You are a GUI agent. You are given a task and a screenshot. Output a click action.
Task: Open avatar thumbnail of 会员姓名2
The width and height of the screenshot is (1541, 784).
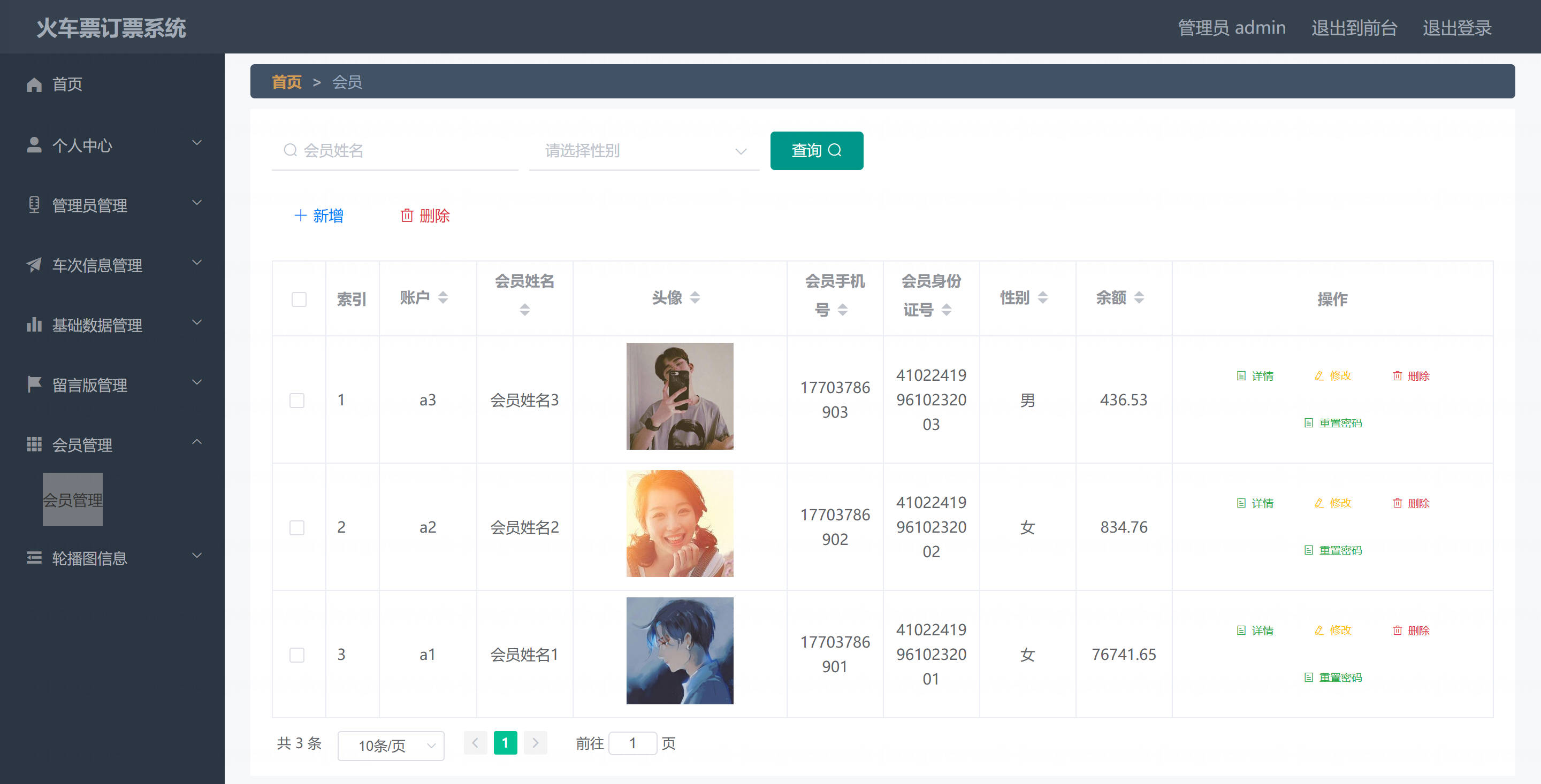(680, 523)
